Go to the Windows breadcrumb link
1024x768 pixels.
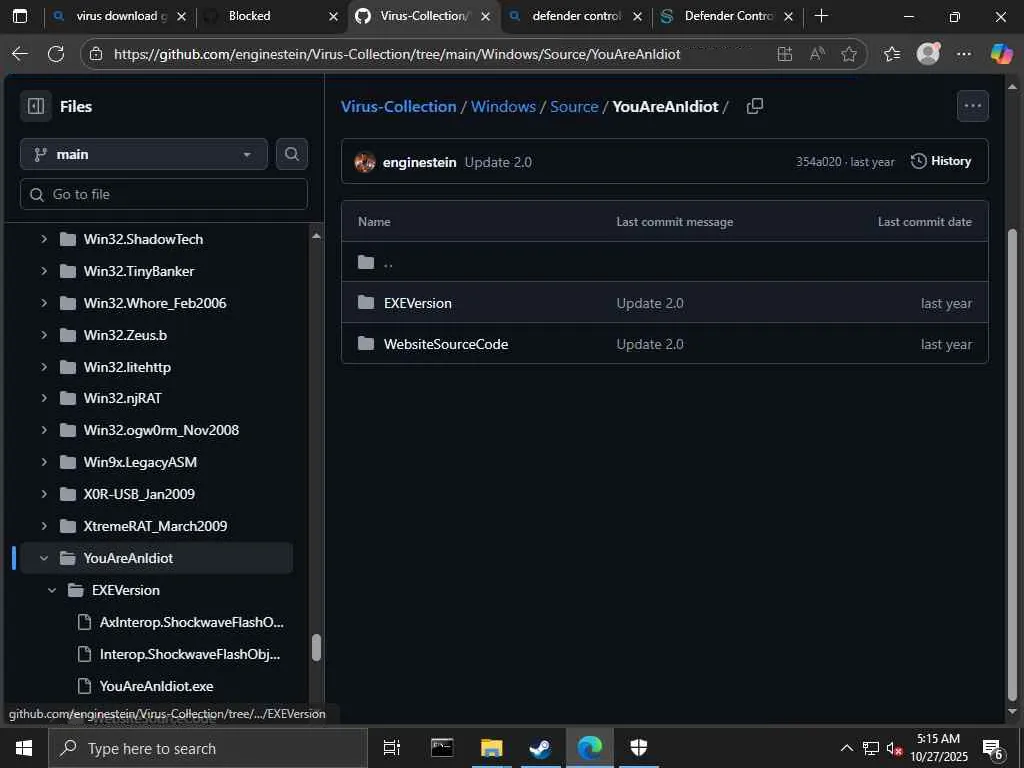pyautogui.click(x=504, y=106)
